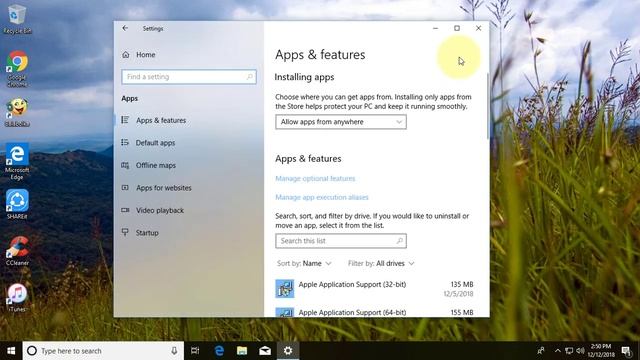
Task: Open Recycle Bin desktop icon
Action: coord(17,18)
